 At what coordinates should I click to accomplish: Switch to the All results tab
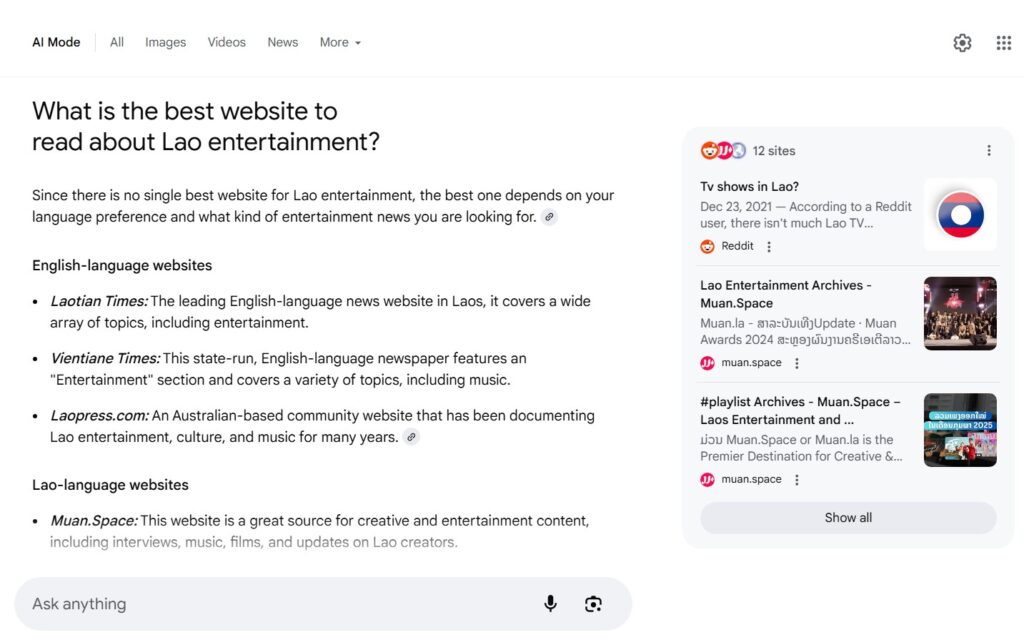click(x=117, y=42)
